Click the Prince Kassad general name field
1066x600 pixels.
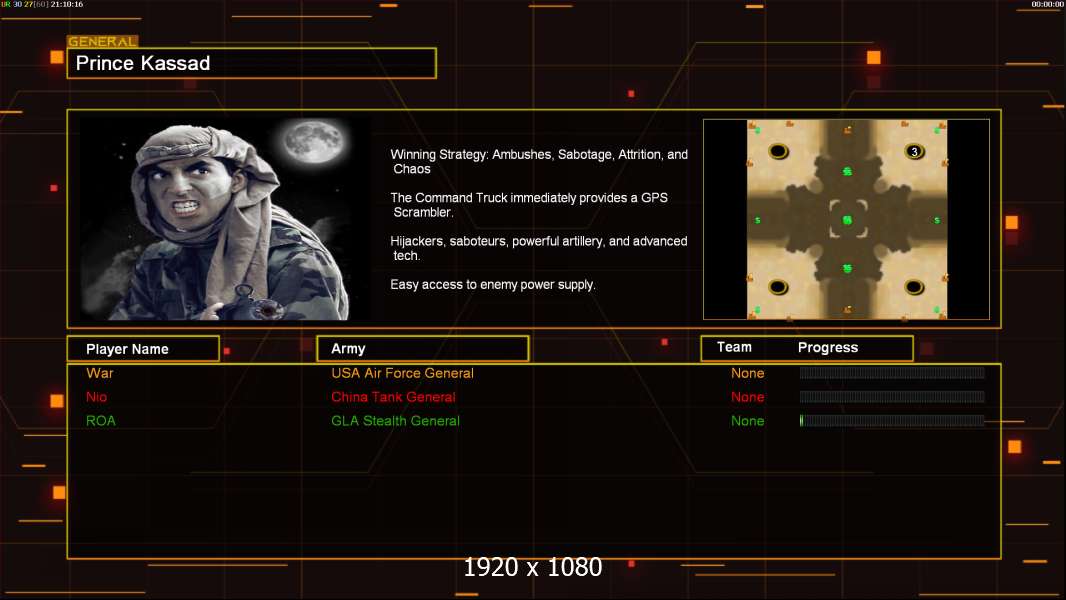coord(252,63)
